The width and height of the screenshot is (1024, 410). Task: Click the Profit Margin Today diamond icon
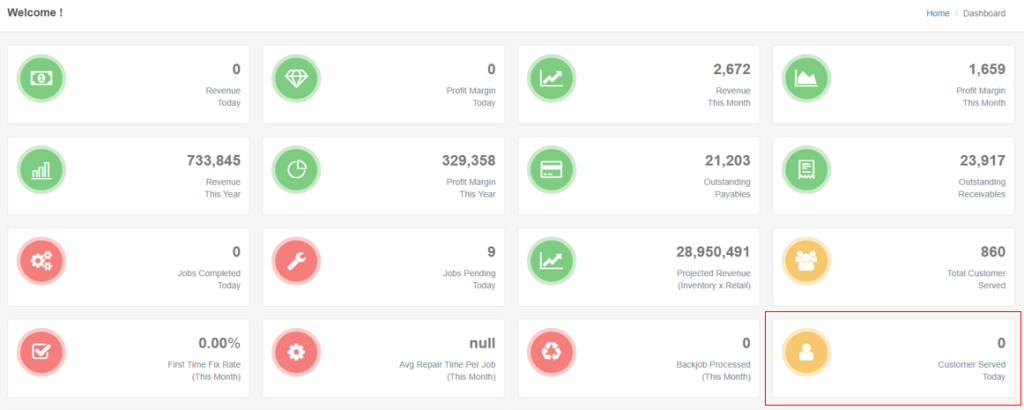296,79
